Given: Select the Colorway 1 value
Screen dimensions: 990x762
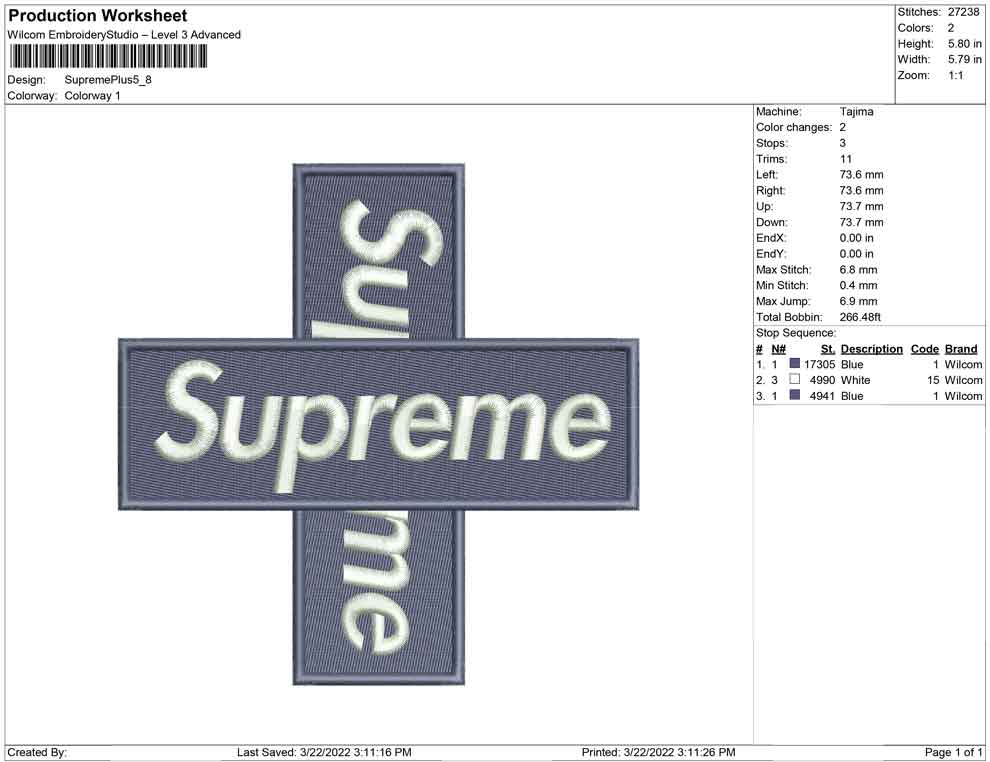Looking at the screenshot, I should pyautogui.click(x=92, y=95).
